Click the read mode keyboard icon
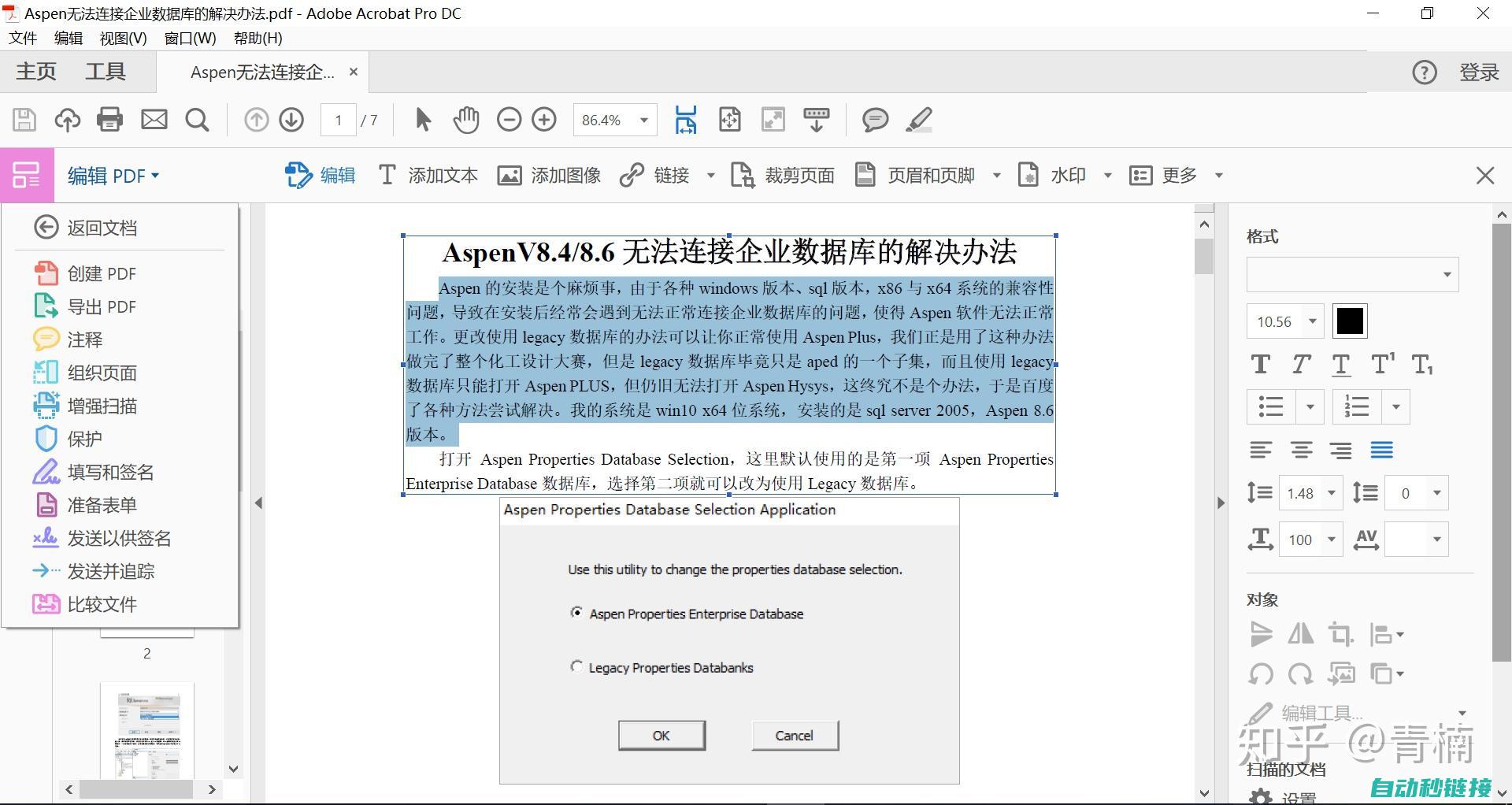This screenshot has height=805, width=1512. coord(817,120)
